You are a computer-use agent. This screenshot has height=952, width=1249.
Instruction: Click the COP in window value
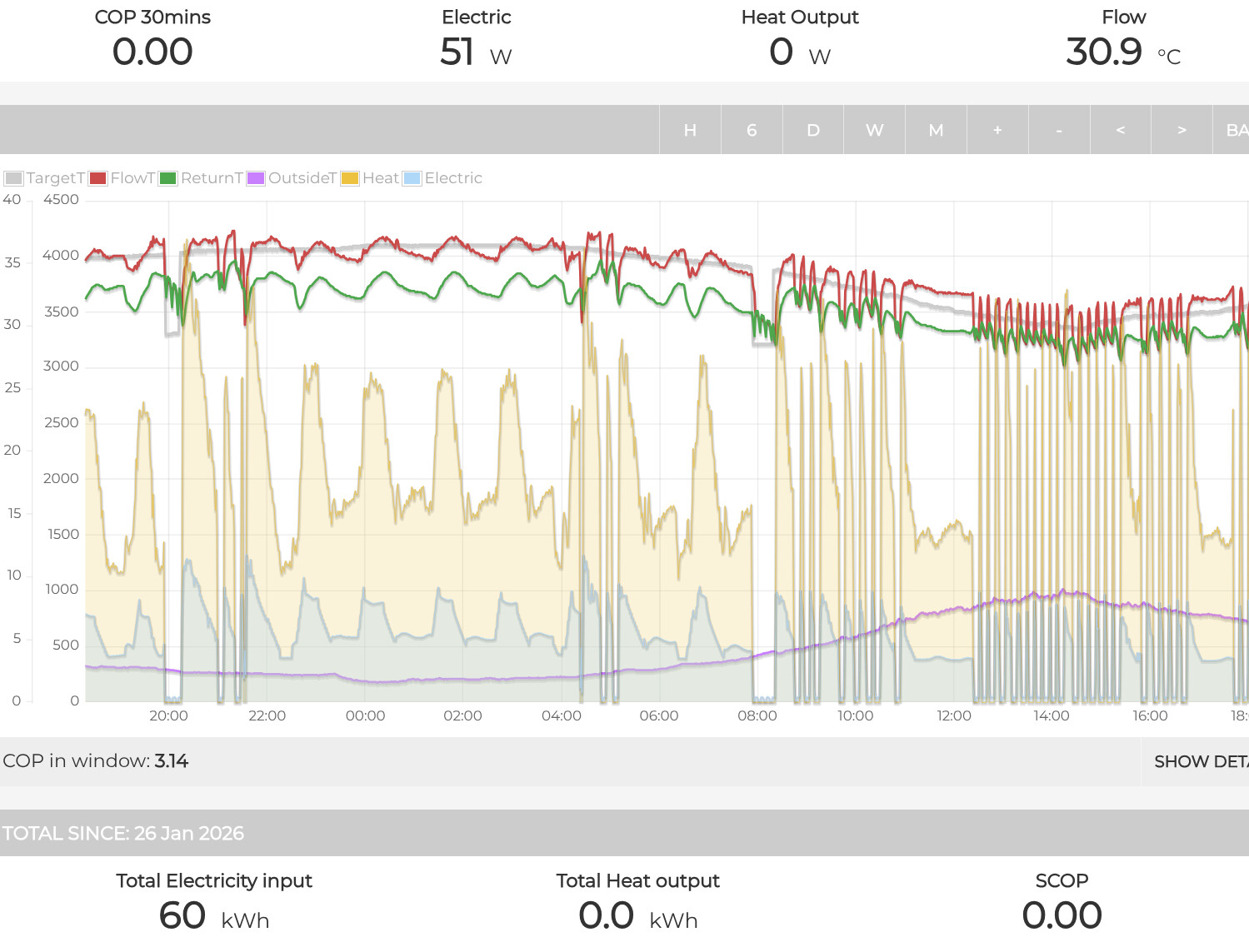click(171, 761)
